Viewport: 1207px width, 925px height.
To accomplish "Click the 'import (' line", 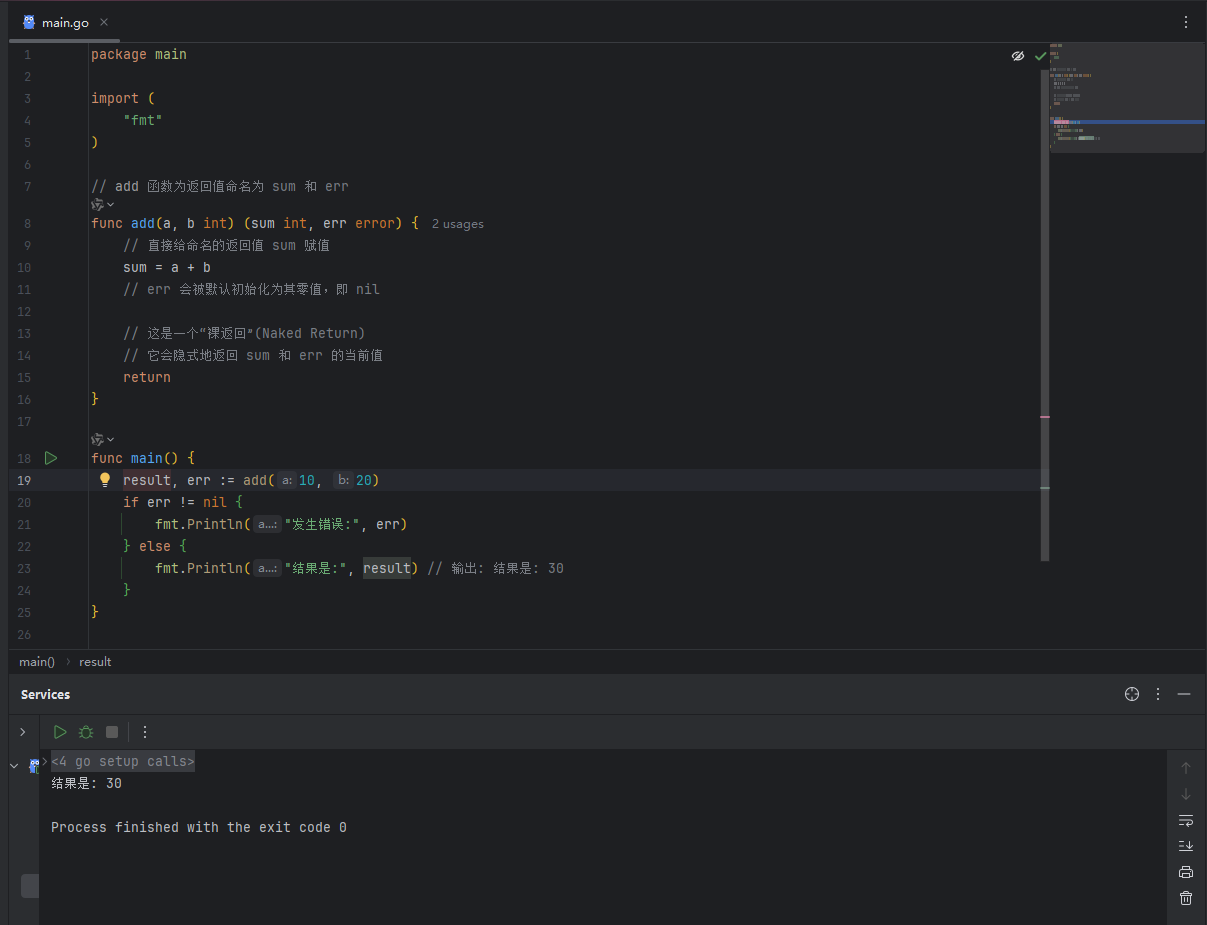I will [123, 98].
